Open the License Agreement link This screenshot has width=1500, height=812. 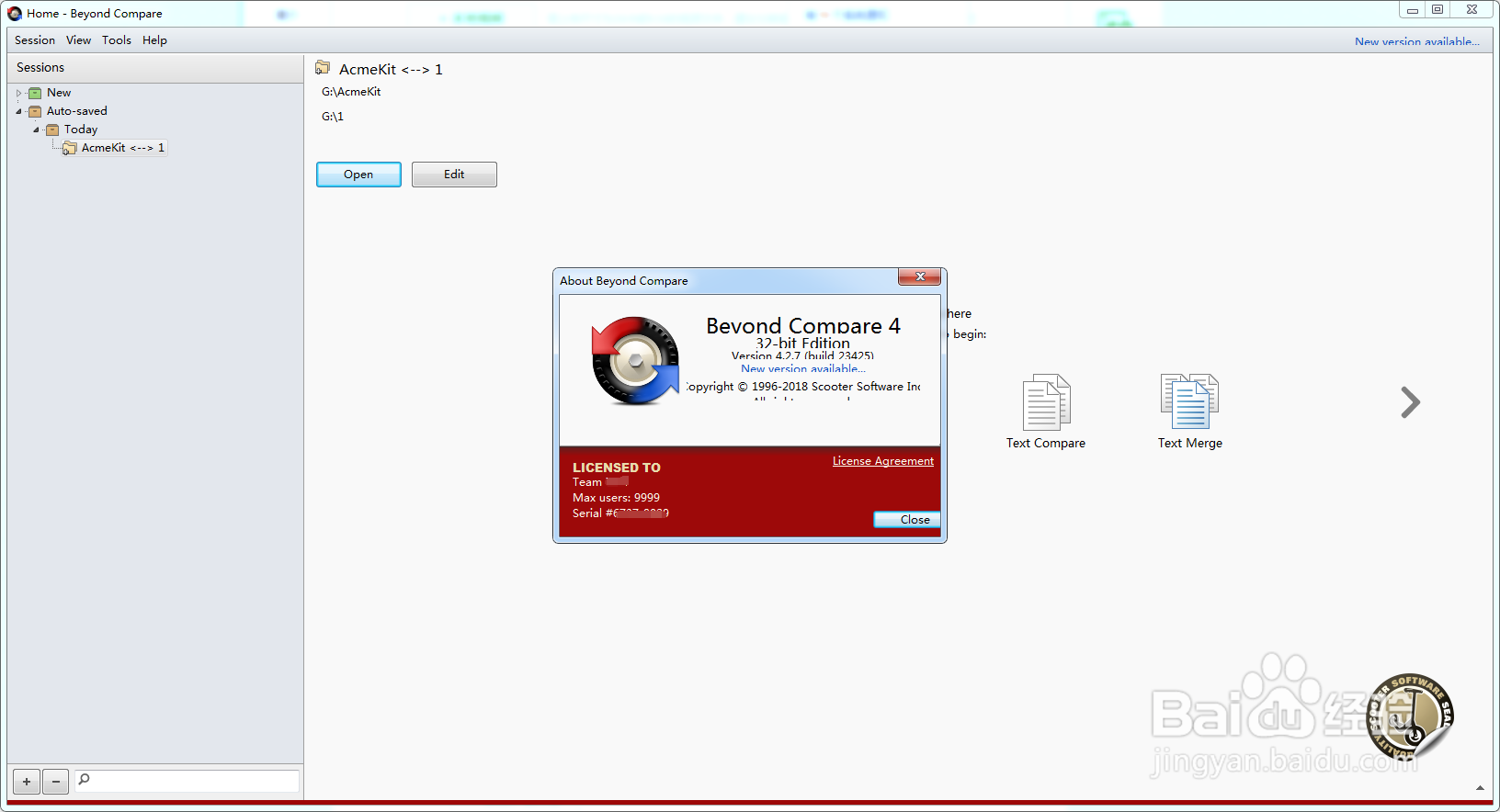(883, 461)
